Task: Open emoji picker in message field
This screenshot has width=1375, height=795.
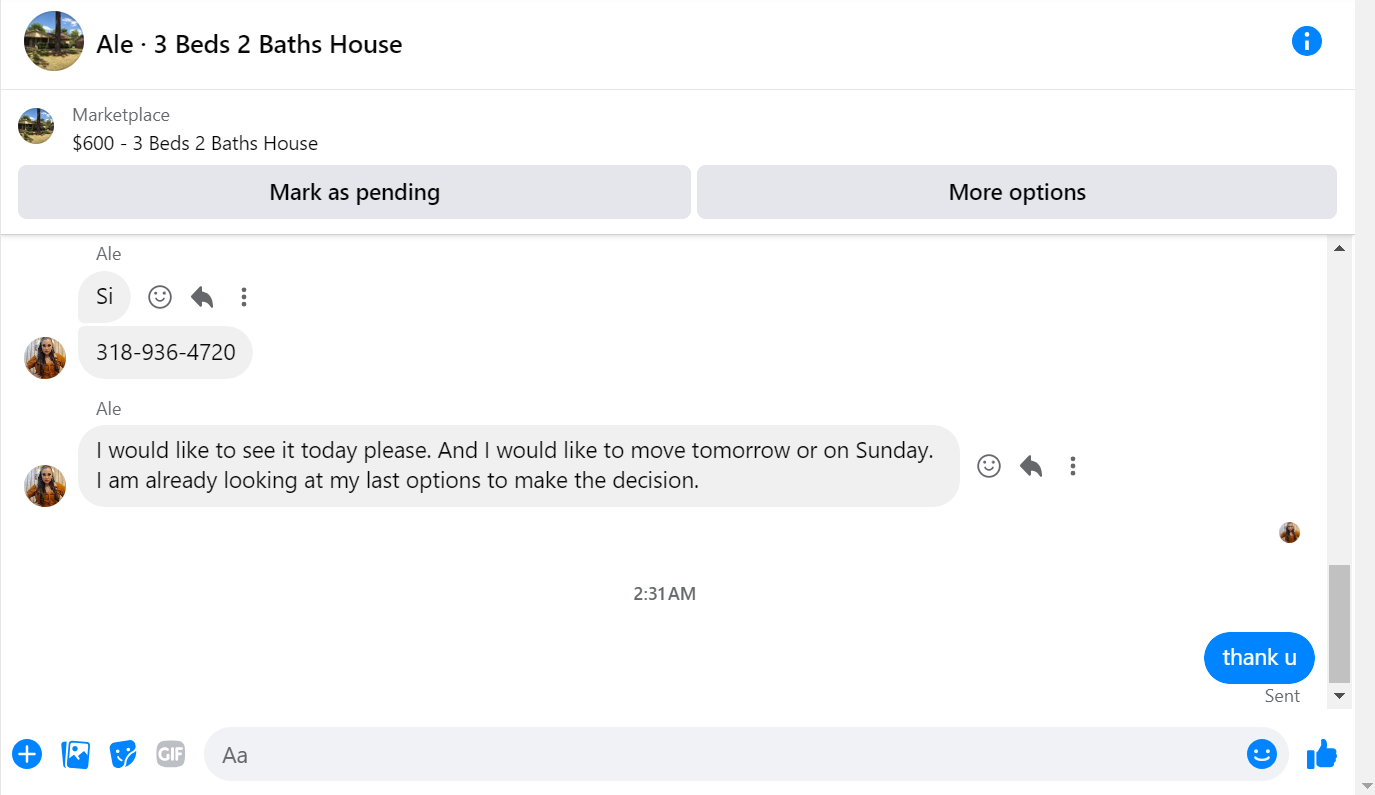Action: pyautogui.click(x=1262, y=754)
